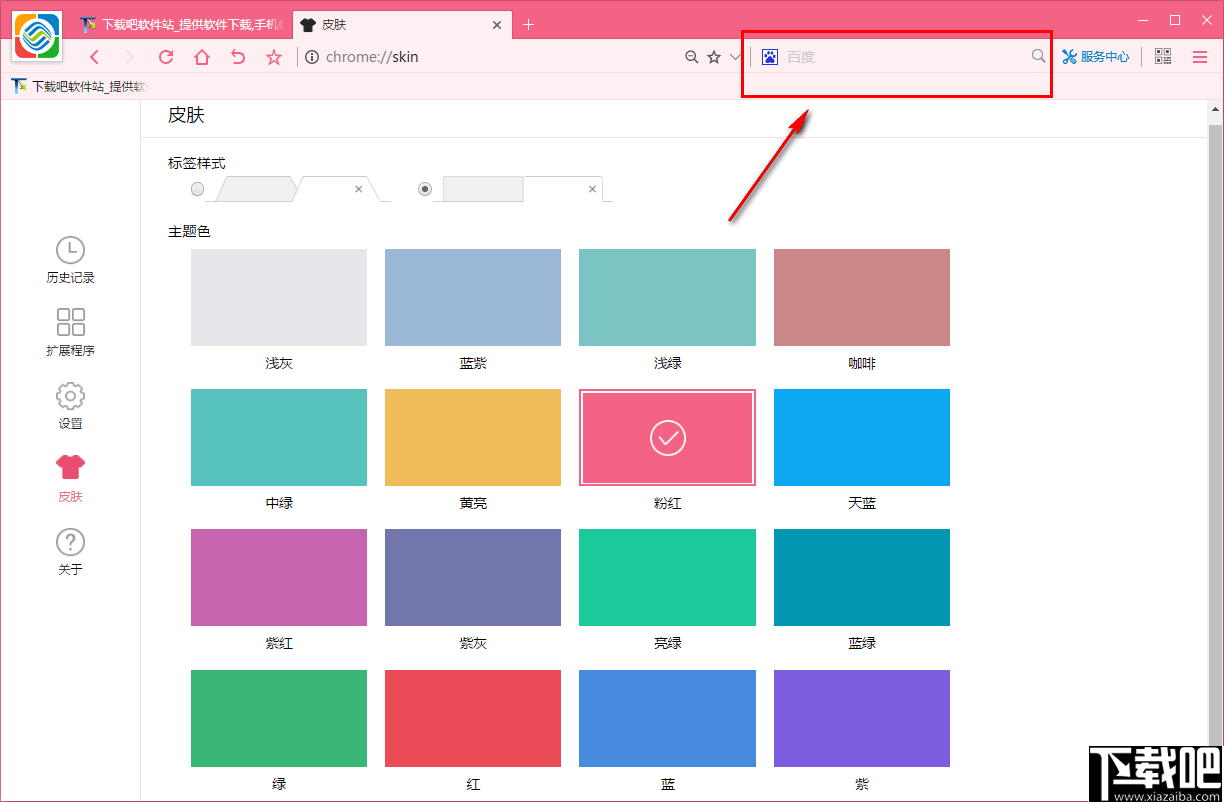
Task: Choose the 天蓝 theme color
Action: 862,437
